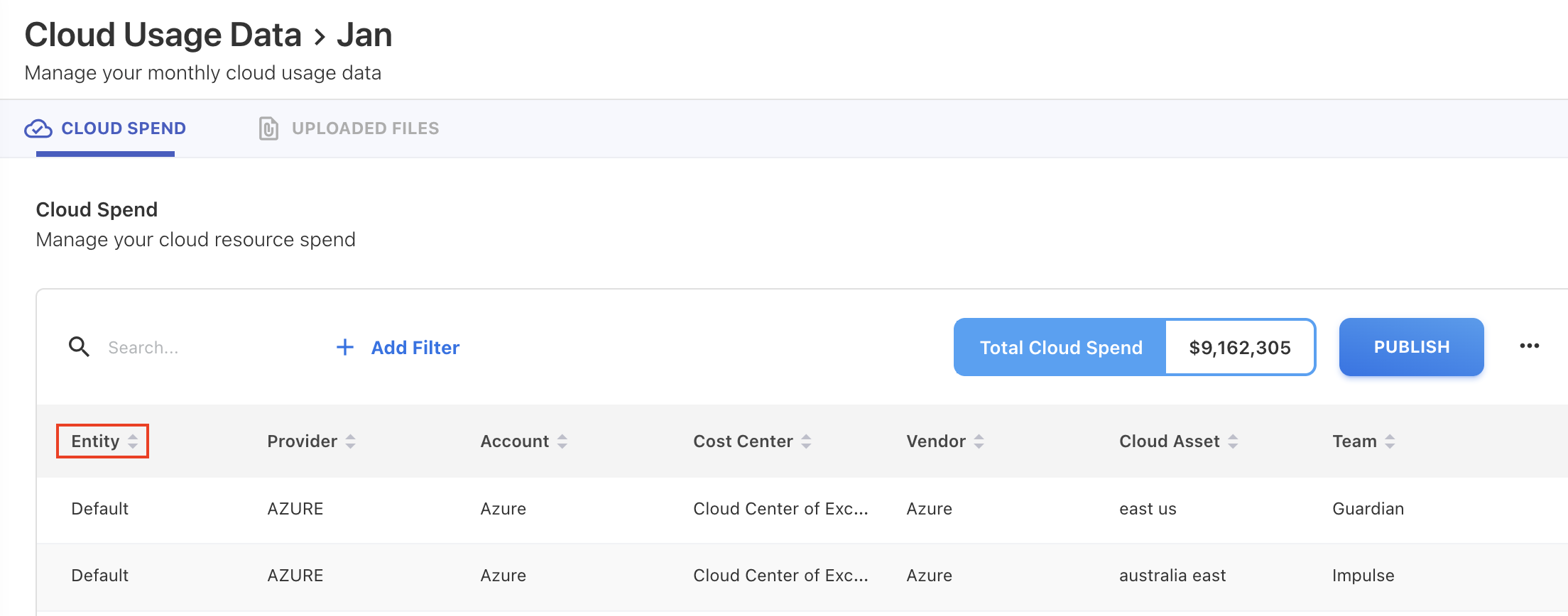The height and width of the screenshot is (616, 1568).
Task: Select the Cloud Spend tab
Action: 124,128
